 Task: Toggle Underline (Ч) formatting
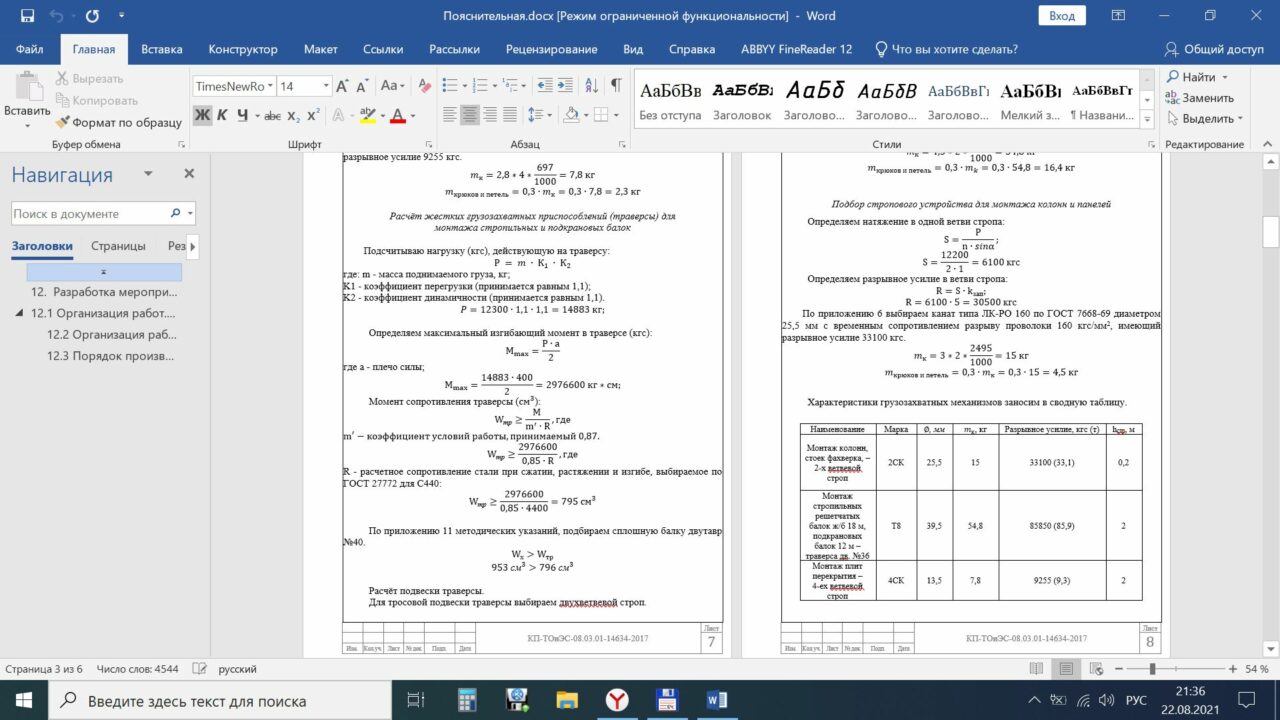tap(243, 115)
